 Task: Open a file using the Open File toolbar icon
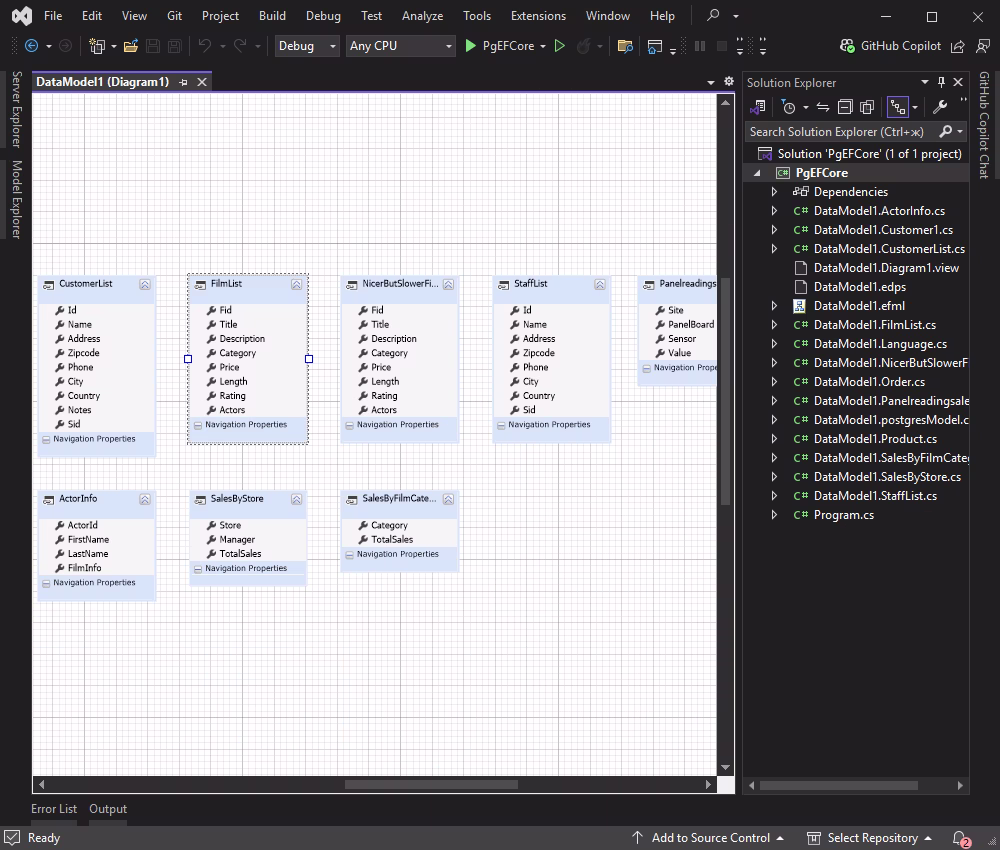(x=130, y=46)
